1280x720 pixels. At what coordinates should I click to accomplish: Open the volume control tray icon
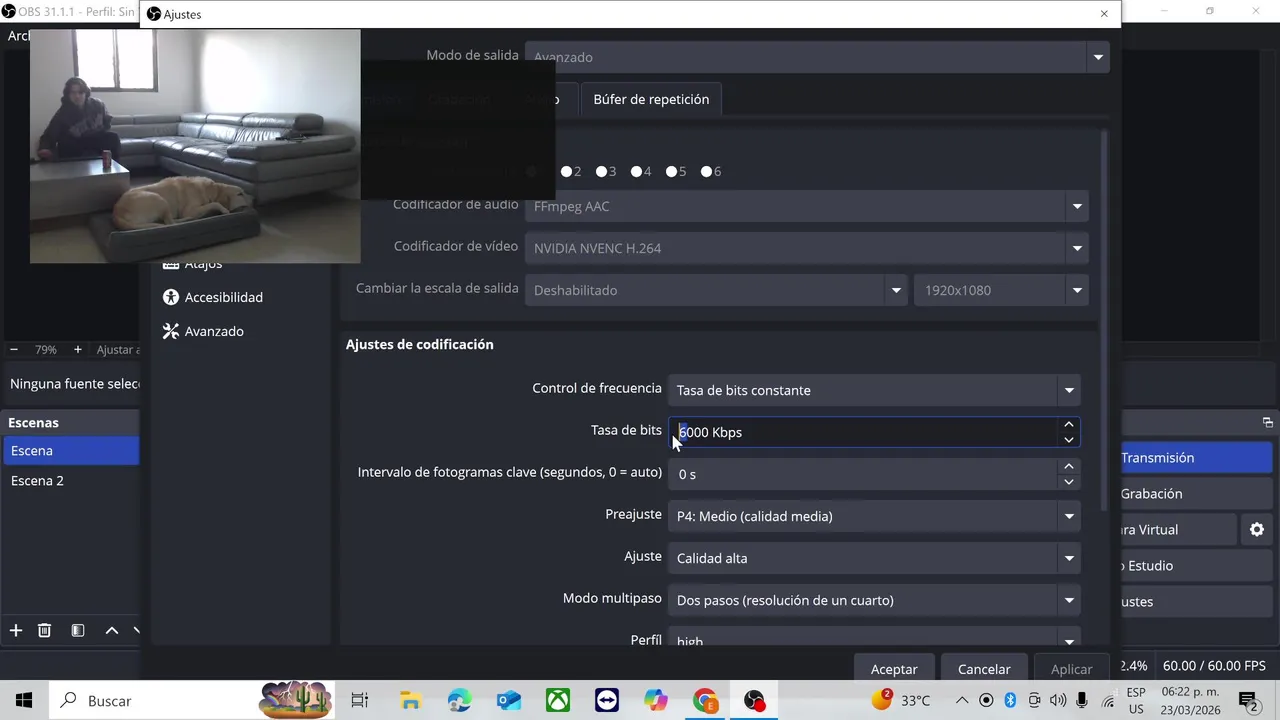click(1058, 700)
